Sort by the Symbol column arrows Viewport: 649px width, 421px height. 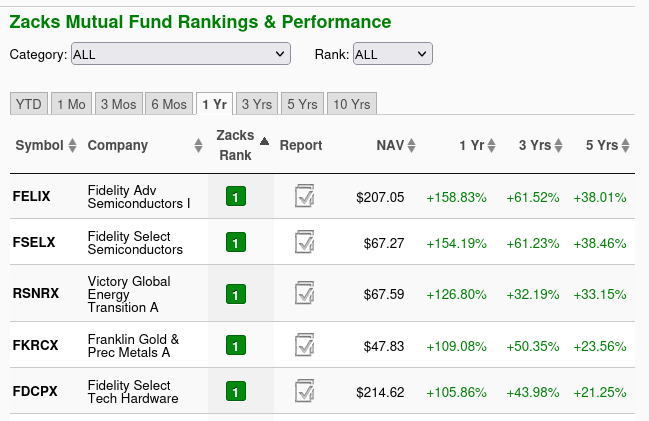[x=72, y=145]
